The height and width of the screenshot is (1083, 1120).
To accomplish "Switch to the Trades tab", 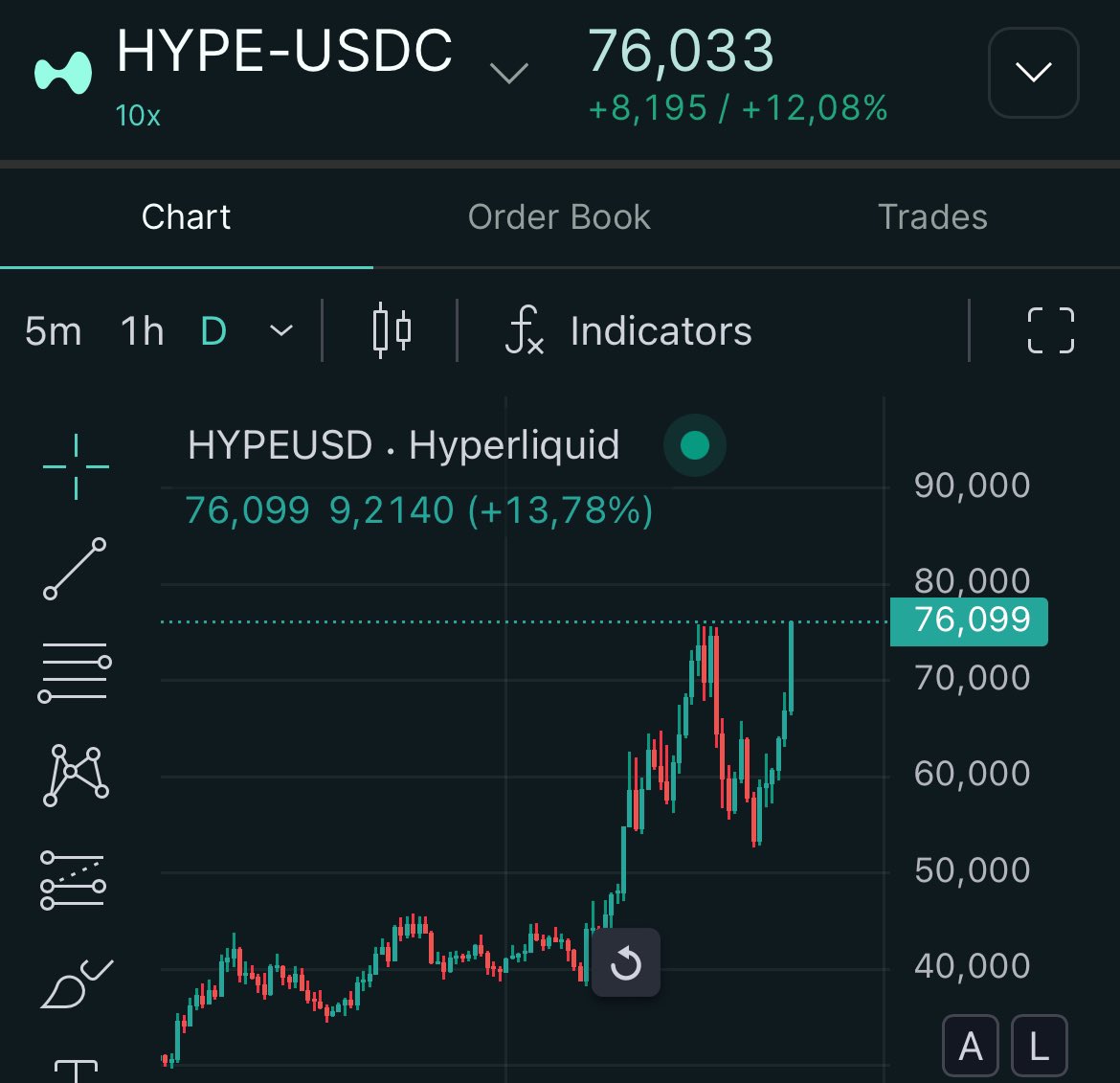I will 932,217.
